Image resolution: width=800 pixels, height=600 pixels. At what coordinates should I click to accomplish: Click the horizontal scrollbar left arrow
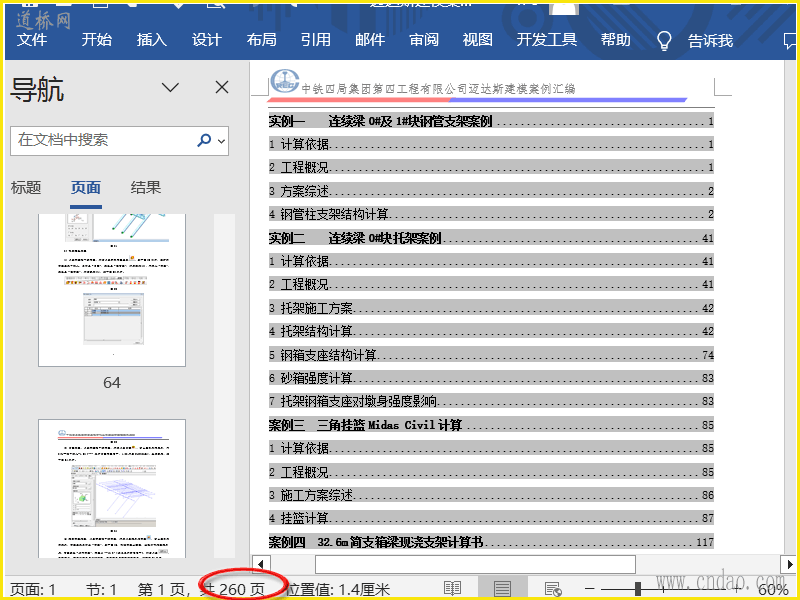[x=261, y=564]
